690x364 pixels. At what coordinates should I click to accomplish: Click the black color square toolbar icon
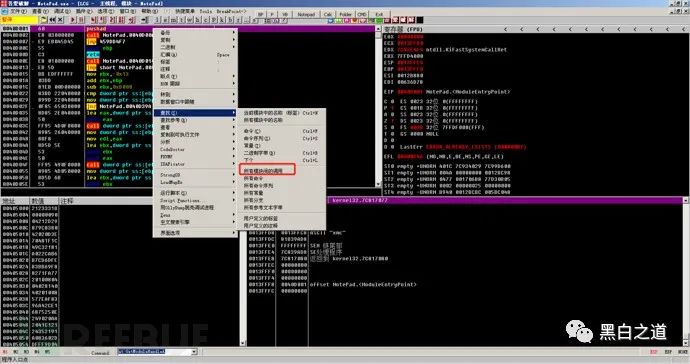[420, 20]
